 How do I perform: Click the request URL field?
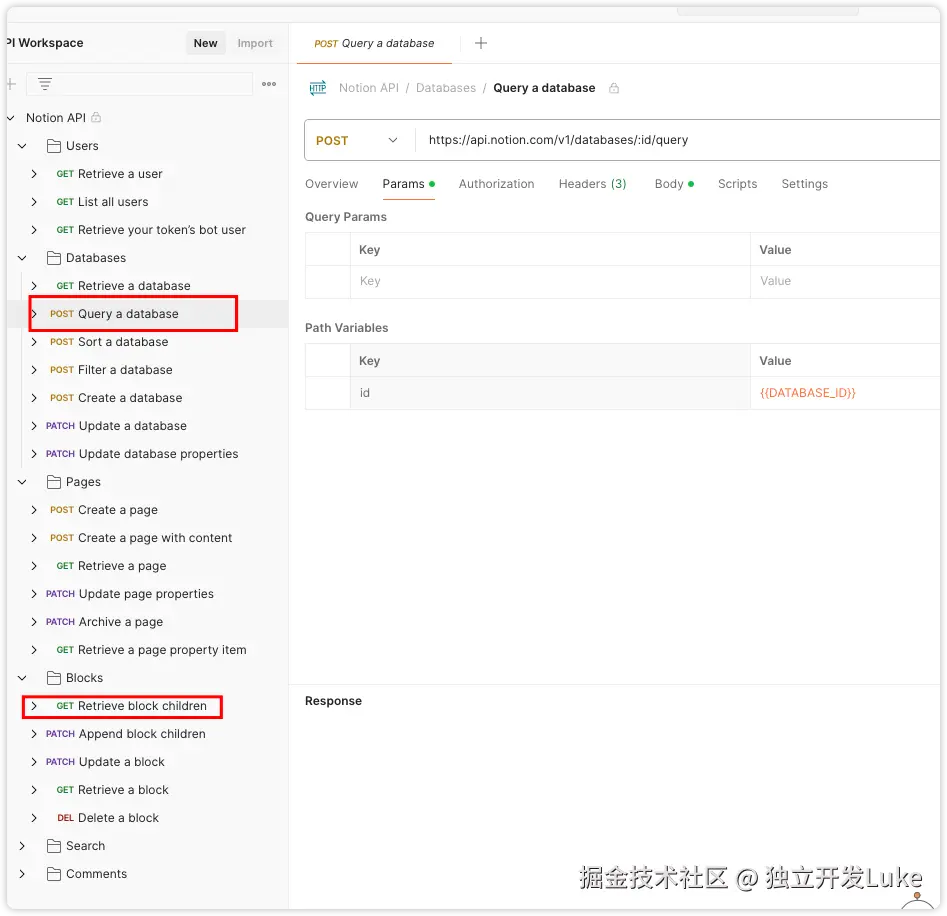tap(676, 140)
